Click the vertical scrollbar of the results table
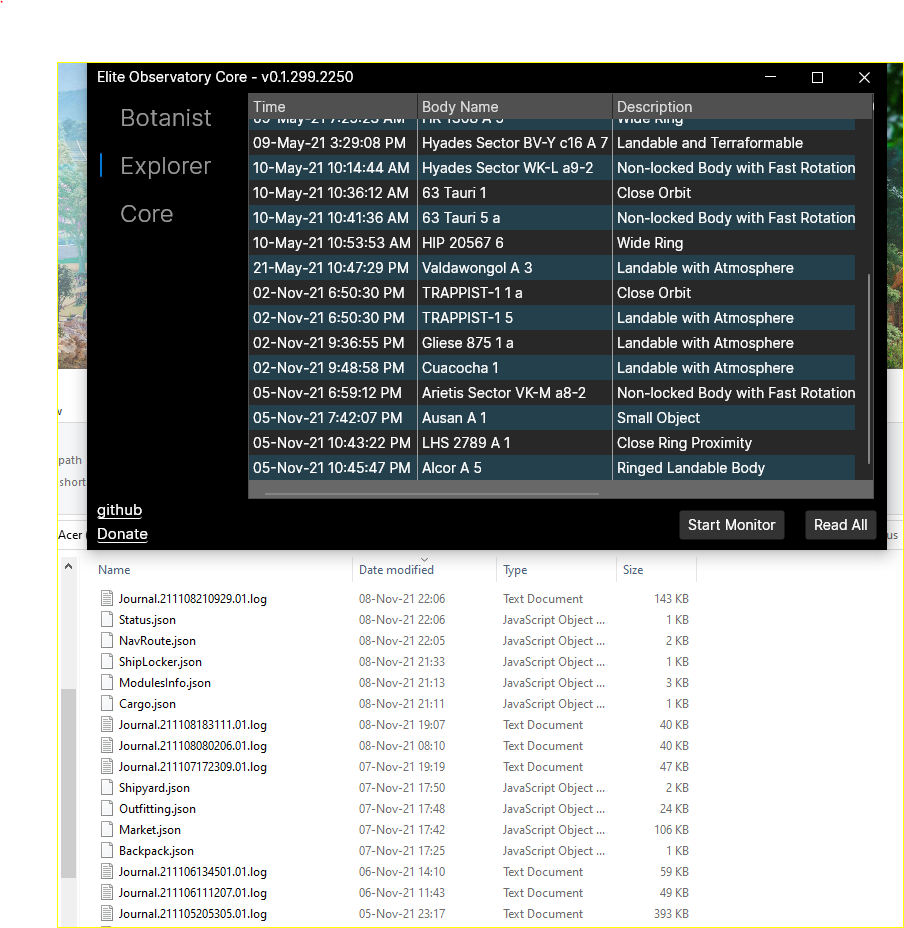Image resolution: width=904 pixels, height=928 pixels. (x=868, y=368)
